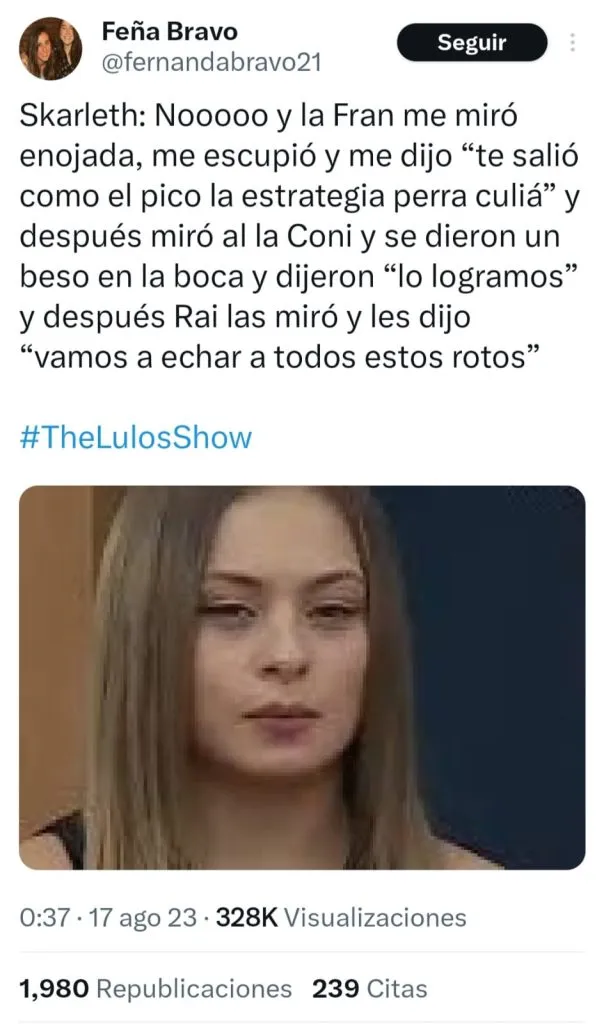Open the three-dot more options menu
Viewport: 604px width, 1024px height.
[572, 42]
